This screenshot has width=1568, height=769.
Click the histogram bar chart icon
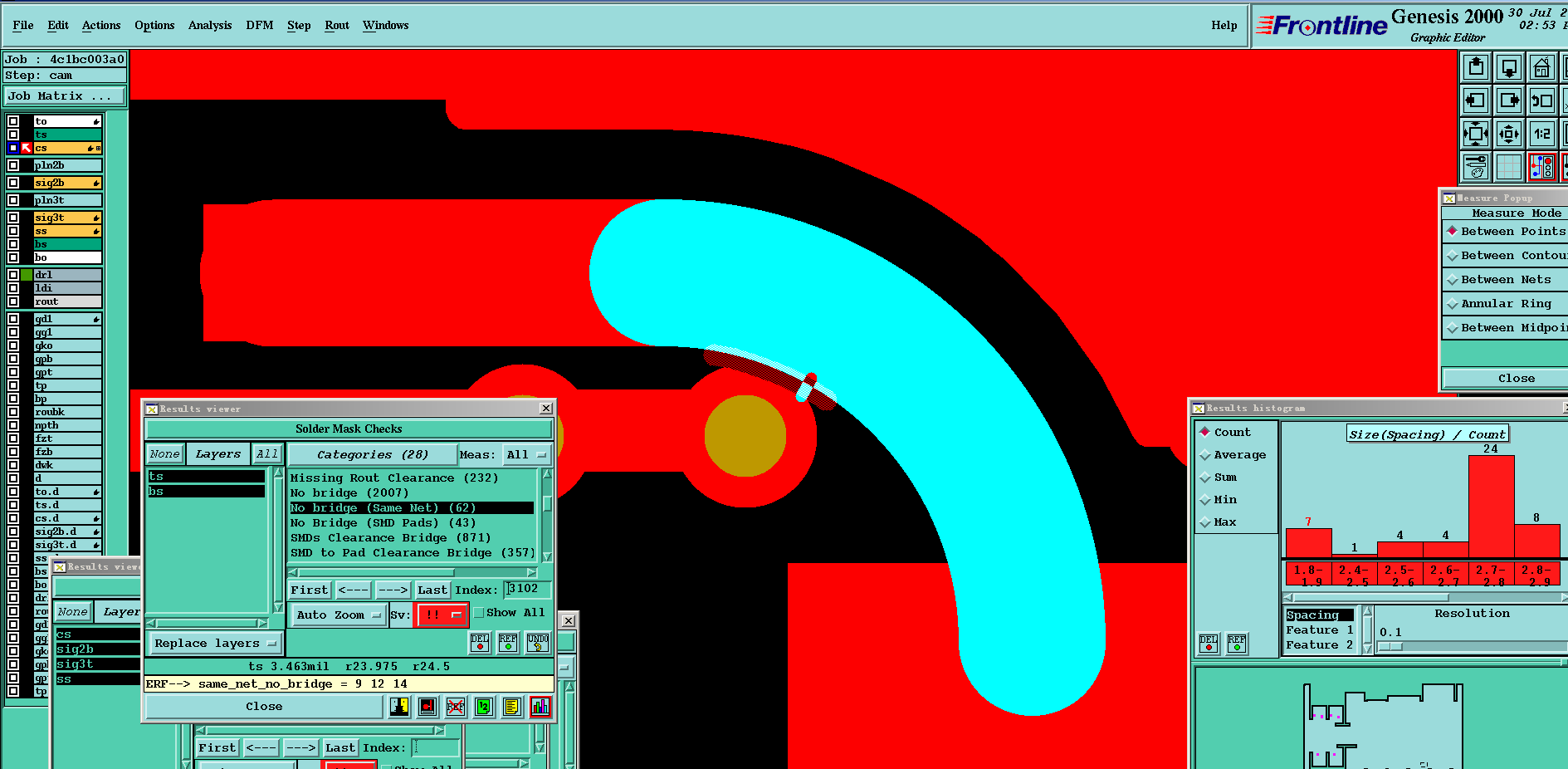[x=540, y=707]
